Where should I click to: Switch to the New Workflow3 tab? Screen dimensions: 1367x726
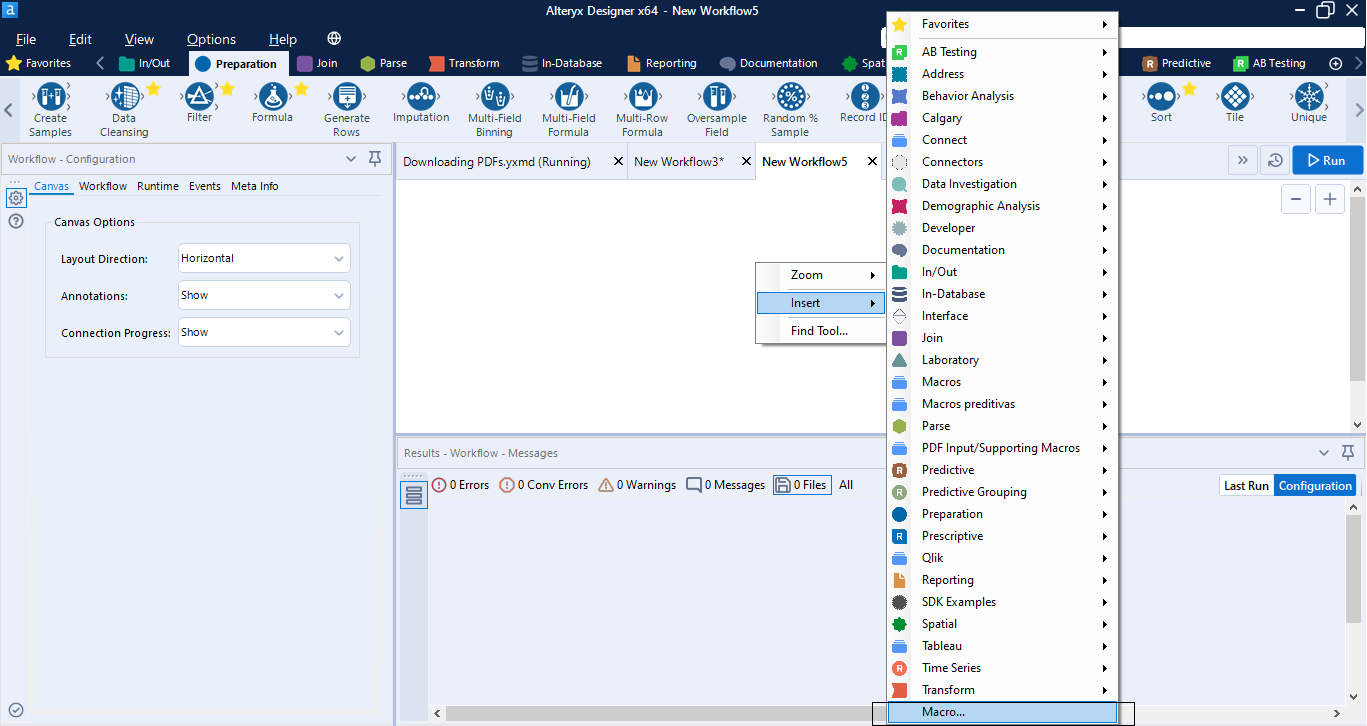(x=678, y=161)
